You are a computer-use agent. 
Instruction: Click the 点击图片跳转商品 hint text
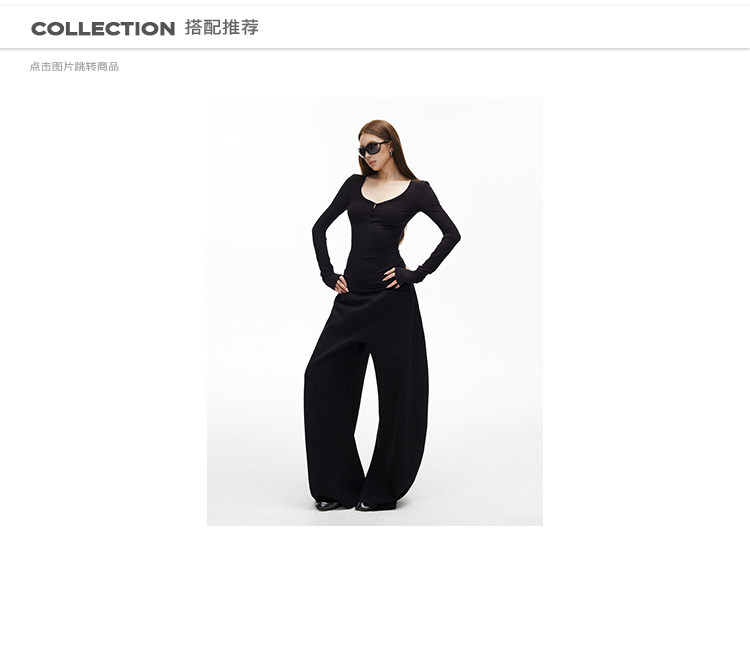coord(74,66)
